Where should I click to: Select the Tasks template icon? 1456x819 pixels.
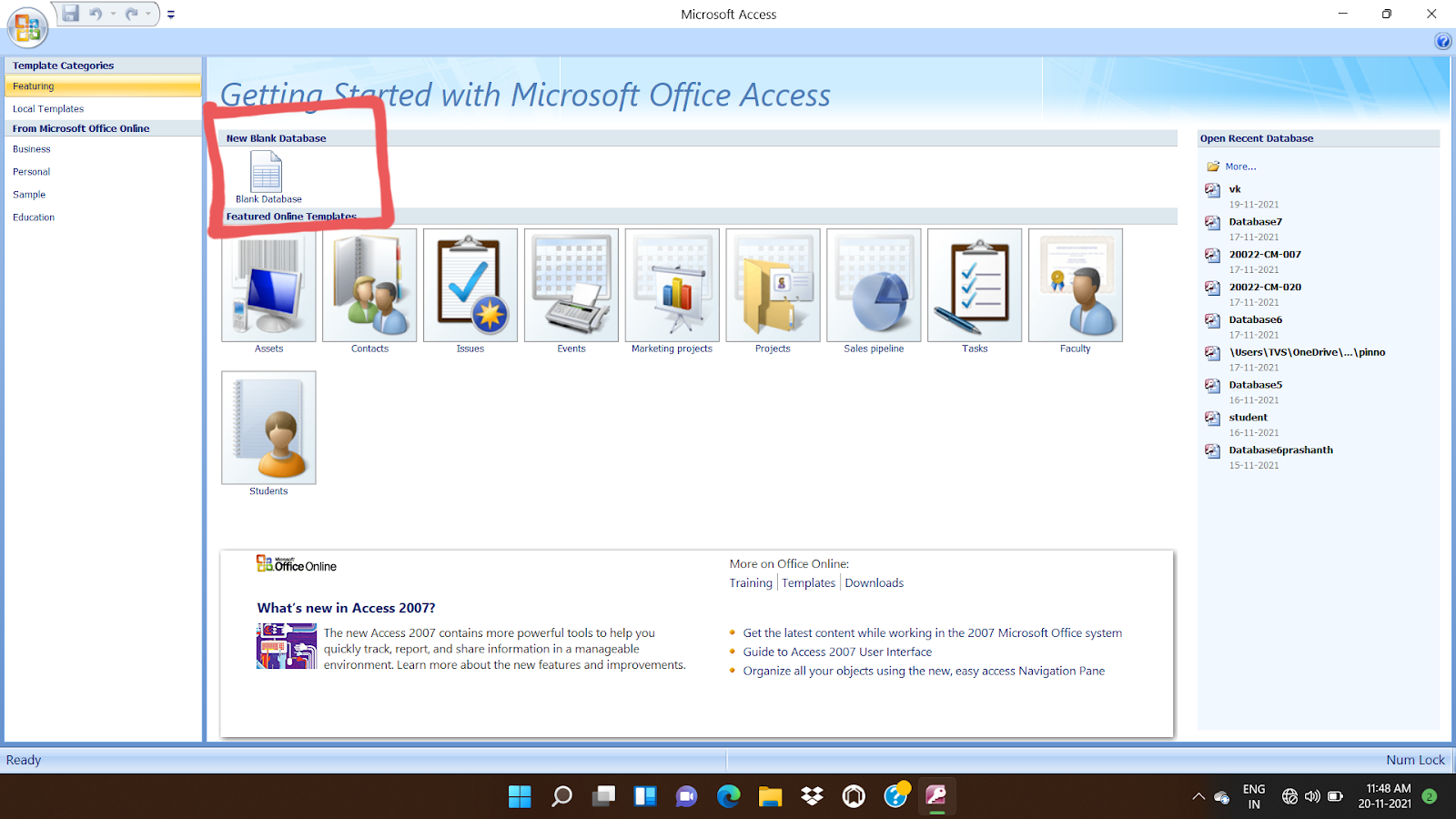click(x=975, y=285)
